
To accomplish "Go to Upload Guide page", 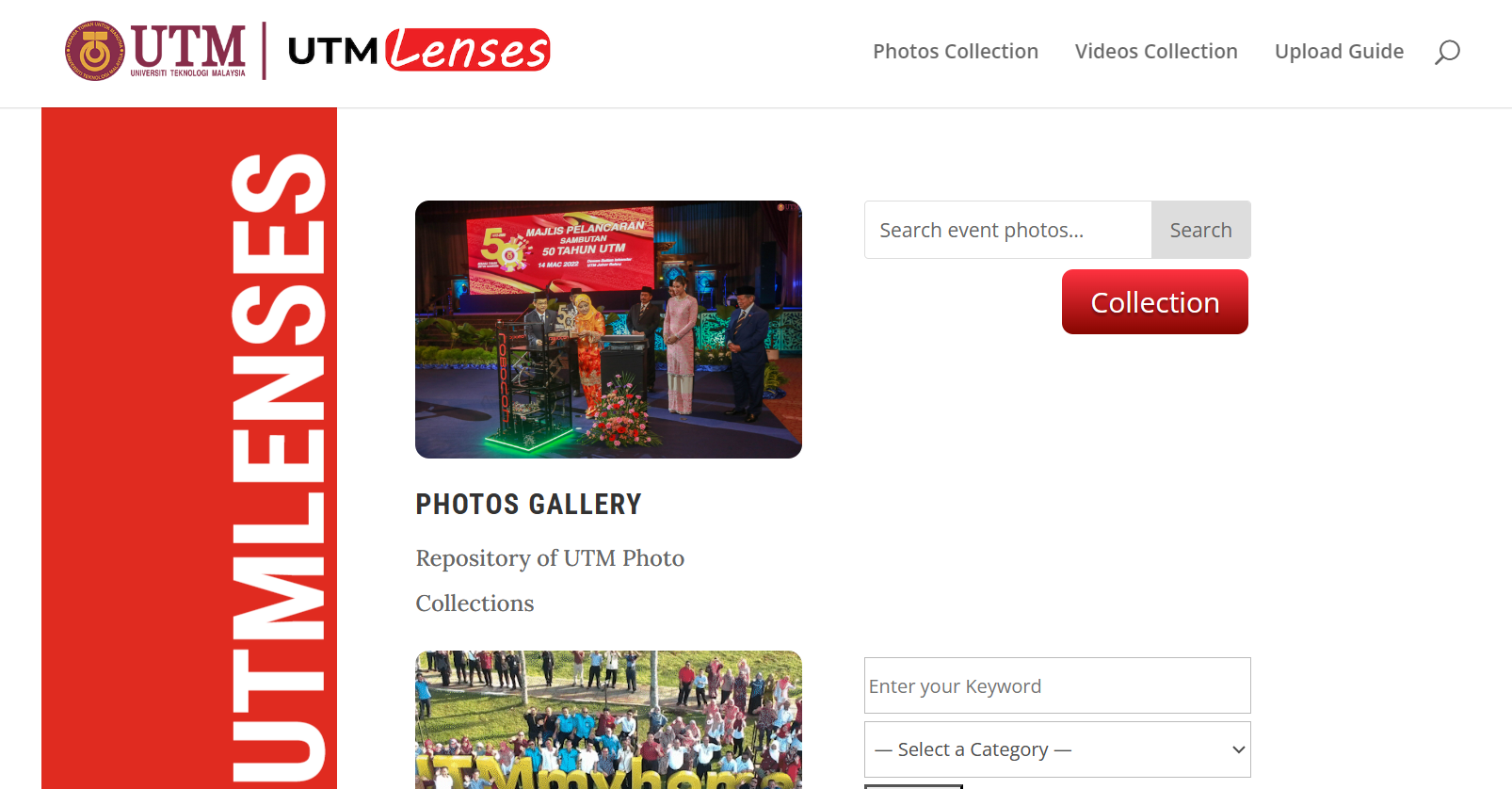I will coord(1339,52).
